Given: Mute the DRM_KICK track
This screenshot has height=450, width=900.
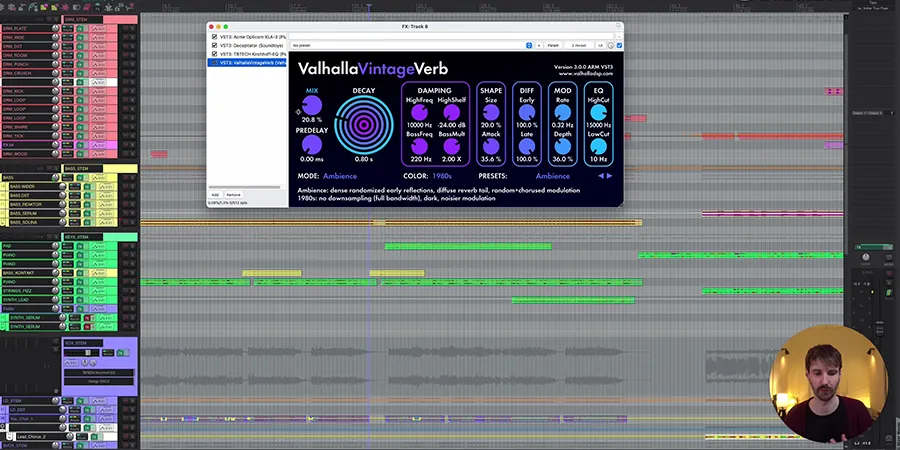Looking at the screenshot, I should click(126, 91).
